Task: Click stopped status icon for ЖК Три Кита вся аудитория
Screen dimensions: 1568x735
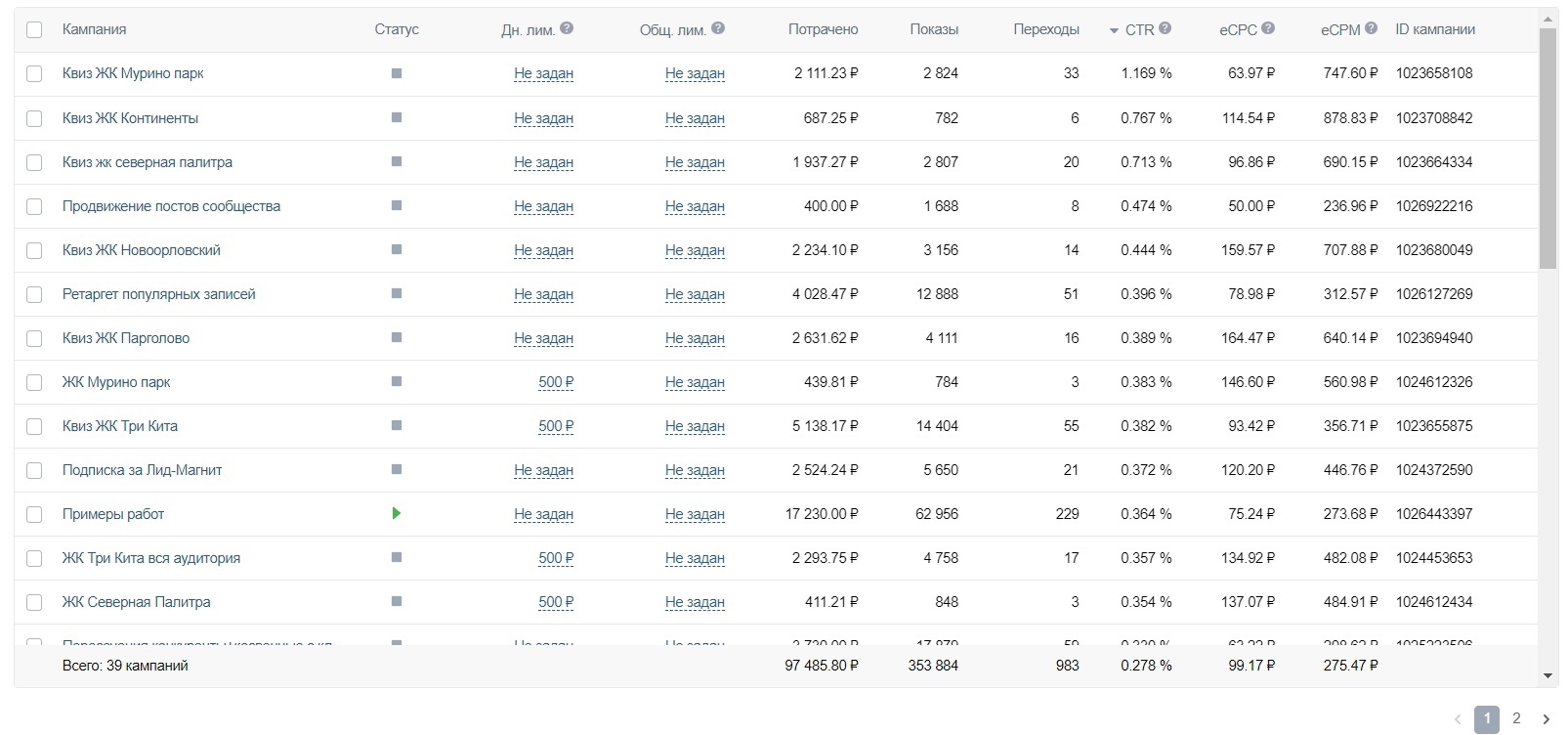Action: 397,557
